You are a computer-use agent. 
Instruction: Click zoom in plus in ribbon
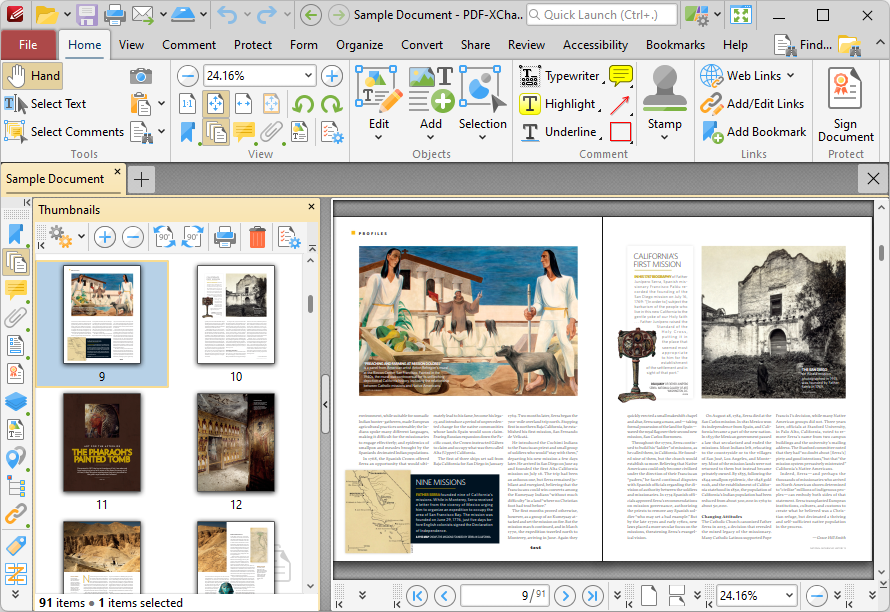331,76
